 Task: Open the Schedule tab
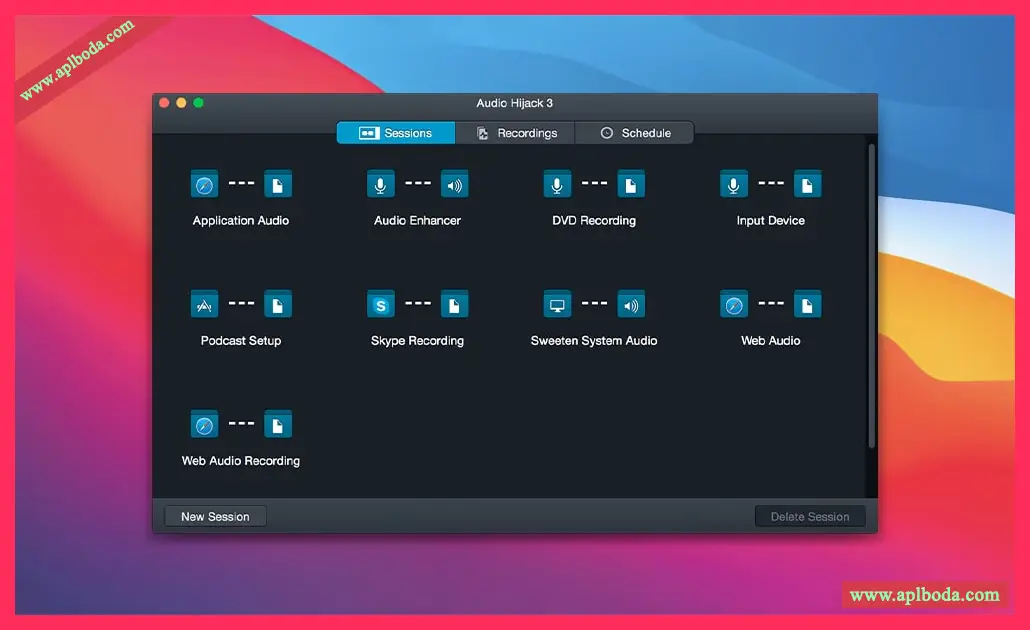click(x=635, y=133)
